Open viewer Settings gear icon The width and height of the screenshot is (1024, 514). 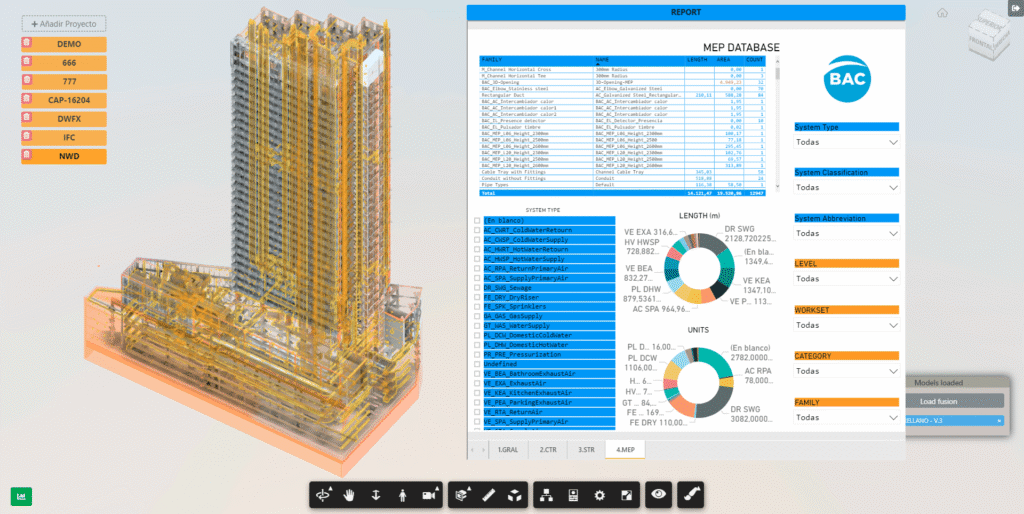tap(600, 495)
